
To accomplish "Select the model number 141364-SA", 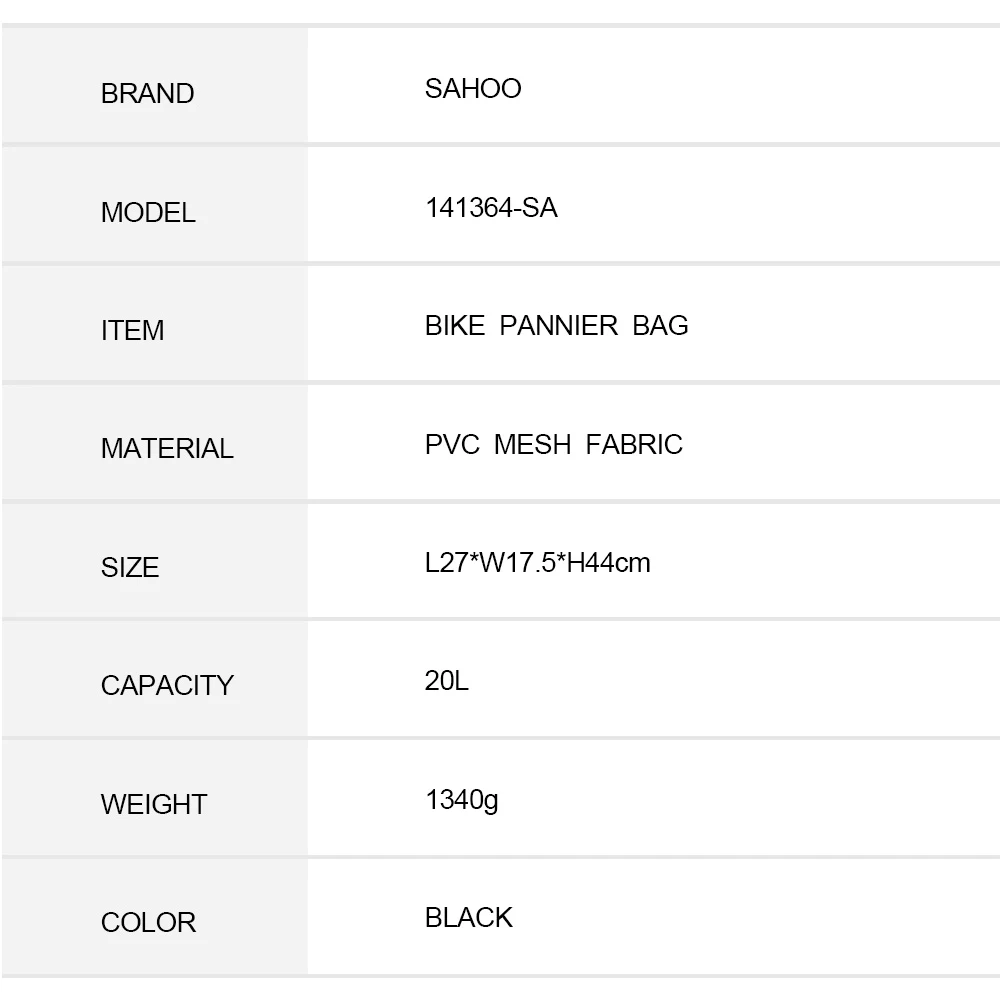I will (491, 207).
